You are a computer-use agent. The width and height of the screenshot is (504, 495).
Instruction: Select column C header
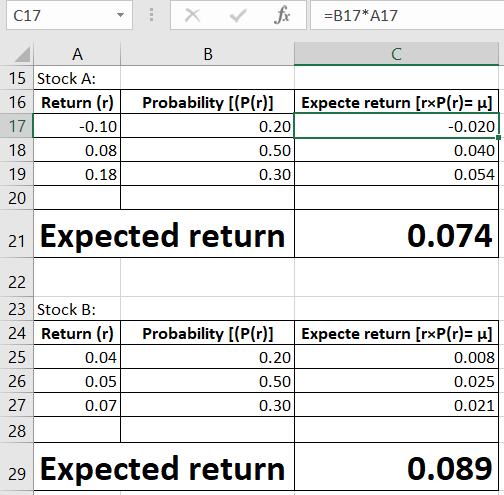pyautogui.click(x=396, y=54)
